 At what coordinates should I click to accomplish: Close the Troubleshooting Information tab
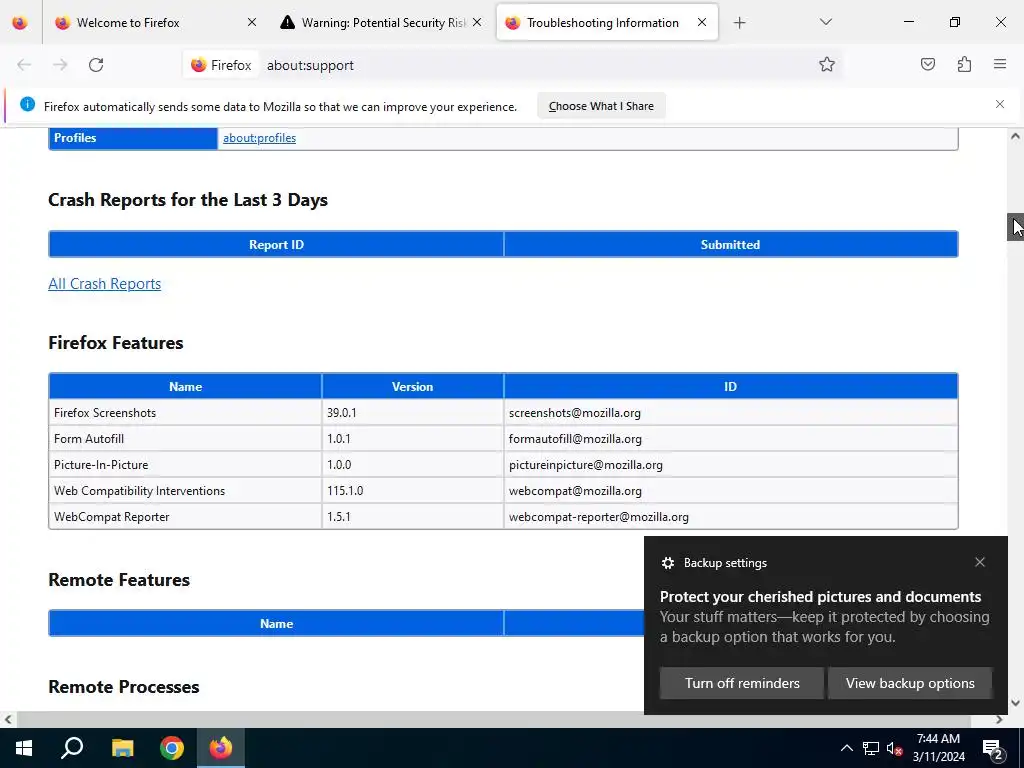(x=701, y=23)
